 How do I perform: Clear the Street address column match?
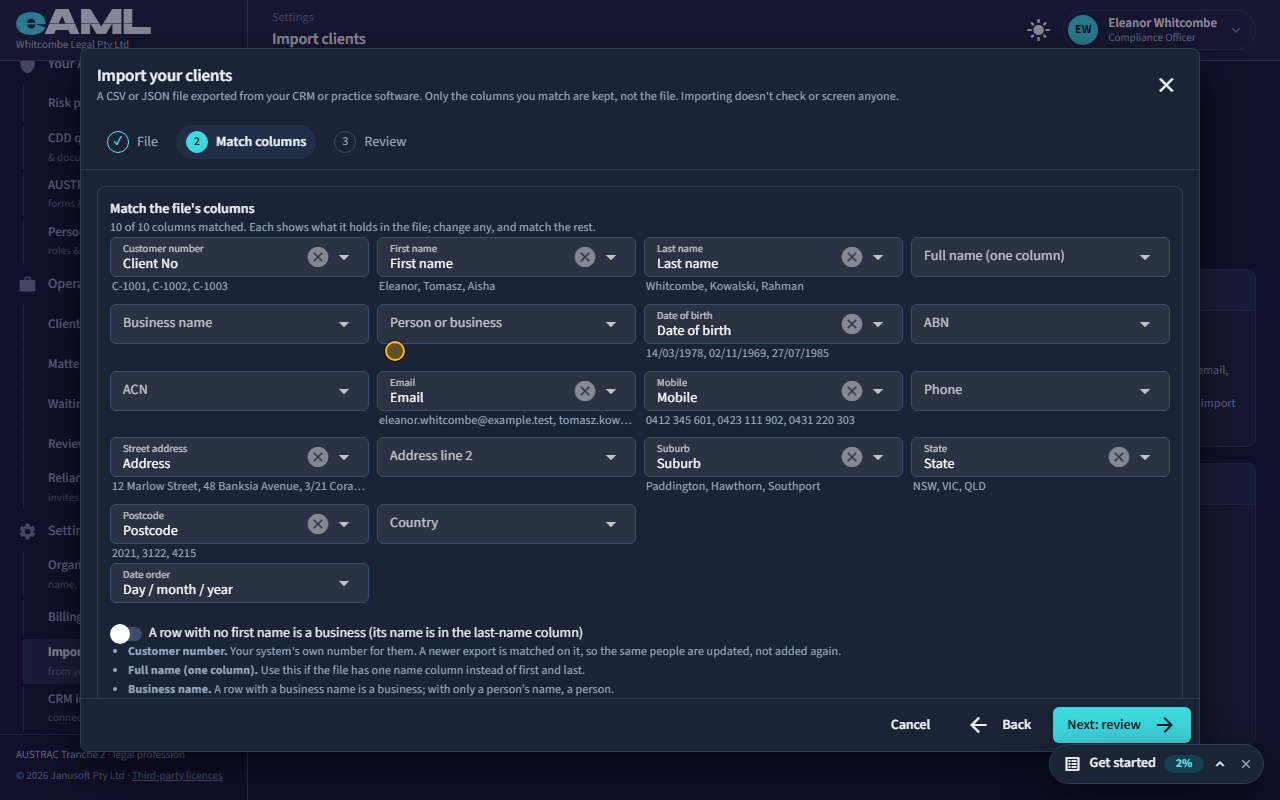[317, 457]
